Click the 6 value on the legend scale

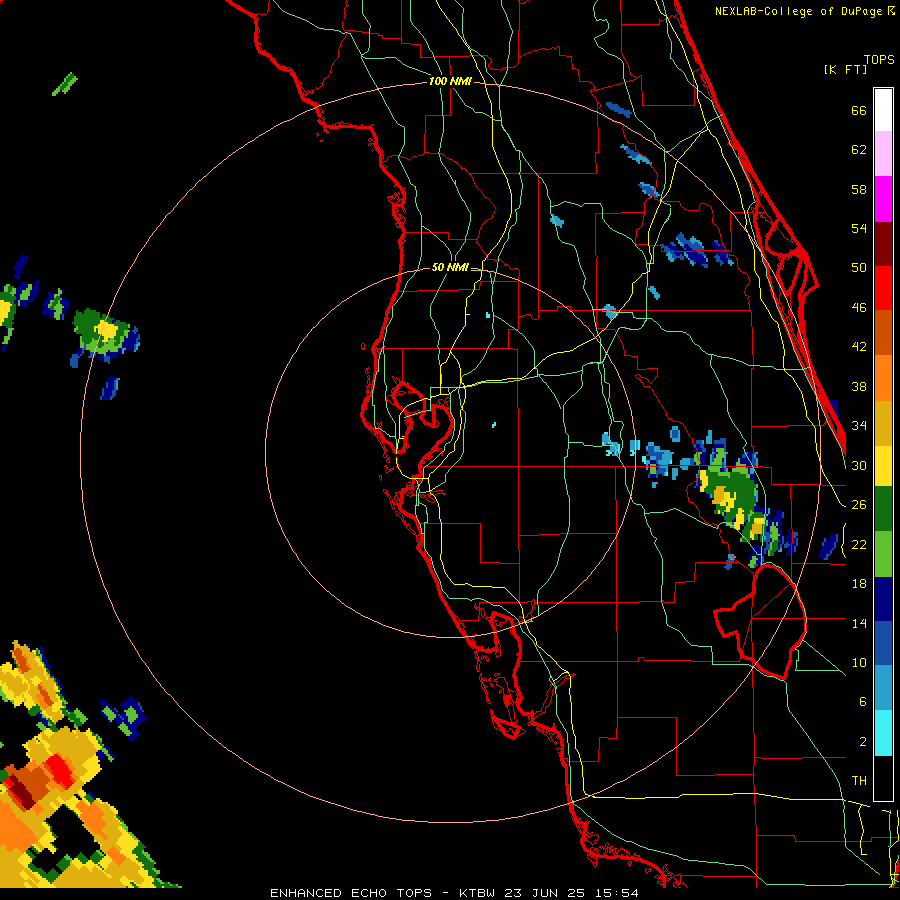pos(862,702)
